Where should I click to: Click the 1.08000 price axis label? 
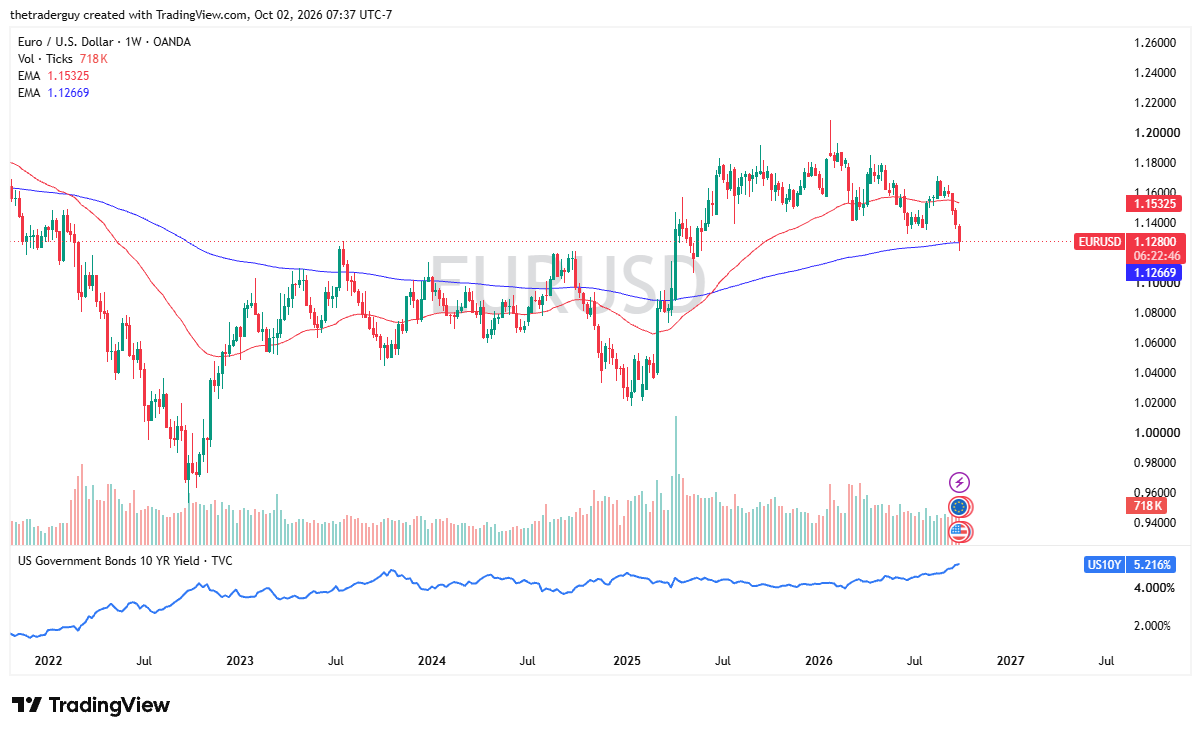[x=1155, y=313]
